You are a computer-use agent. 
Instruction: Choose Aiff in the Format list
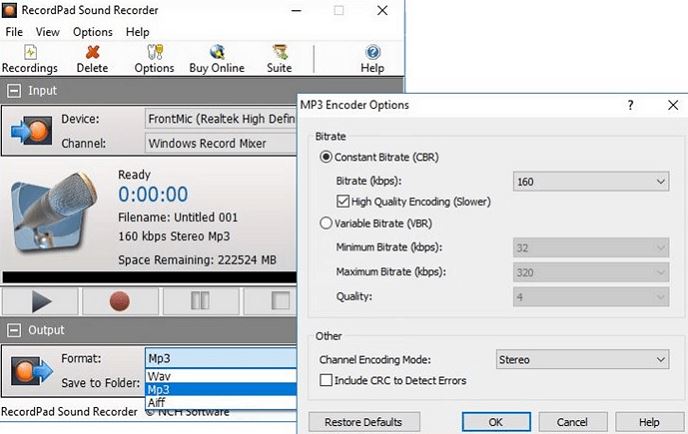point(221,402)
